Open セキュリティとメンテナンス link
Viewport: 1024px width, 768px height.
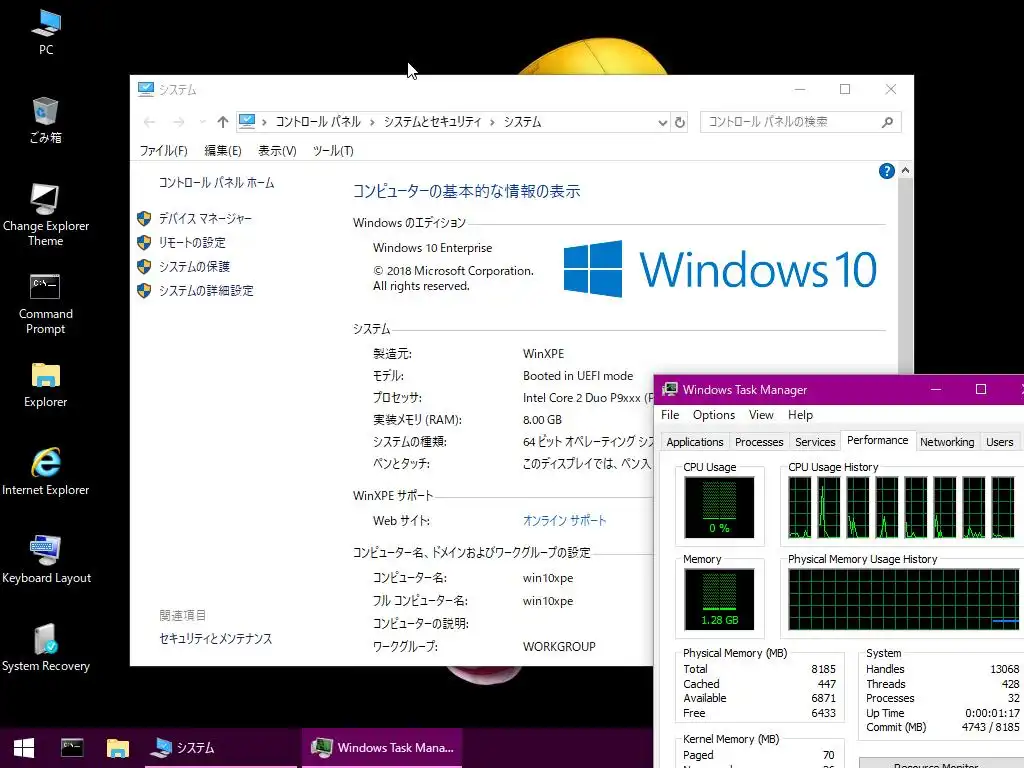216,639
